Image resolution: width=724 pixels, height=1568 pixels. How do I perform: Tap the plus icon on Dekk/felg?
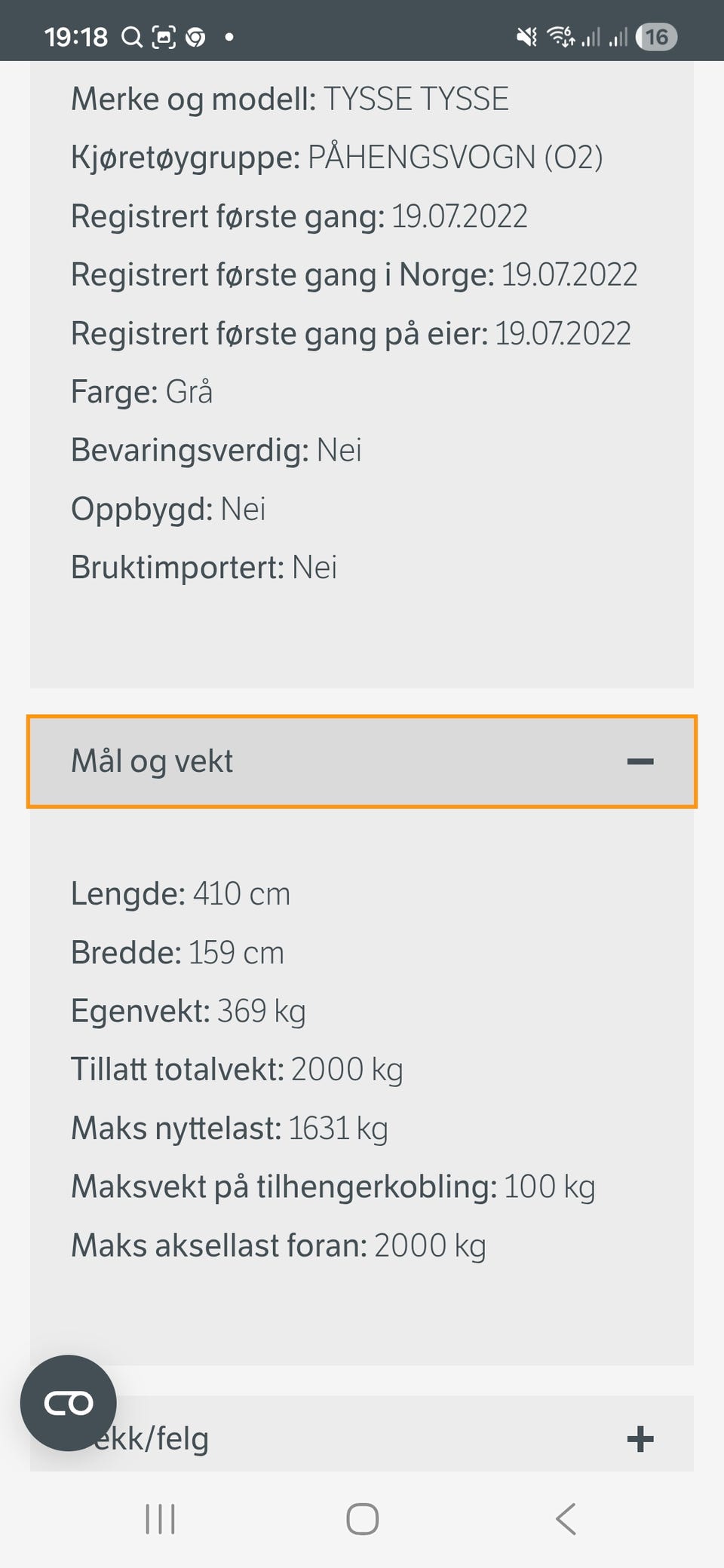(x=640, y=1438)
